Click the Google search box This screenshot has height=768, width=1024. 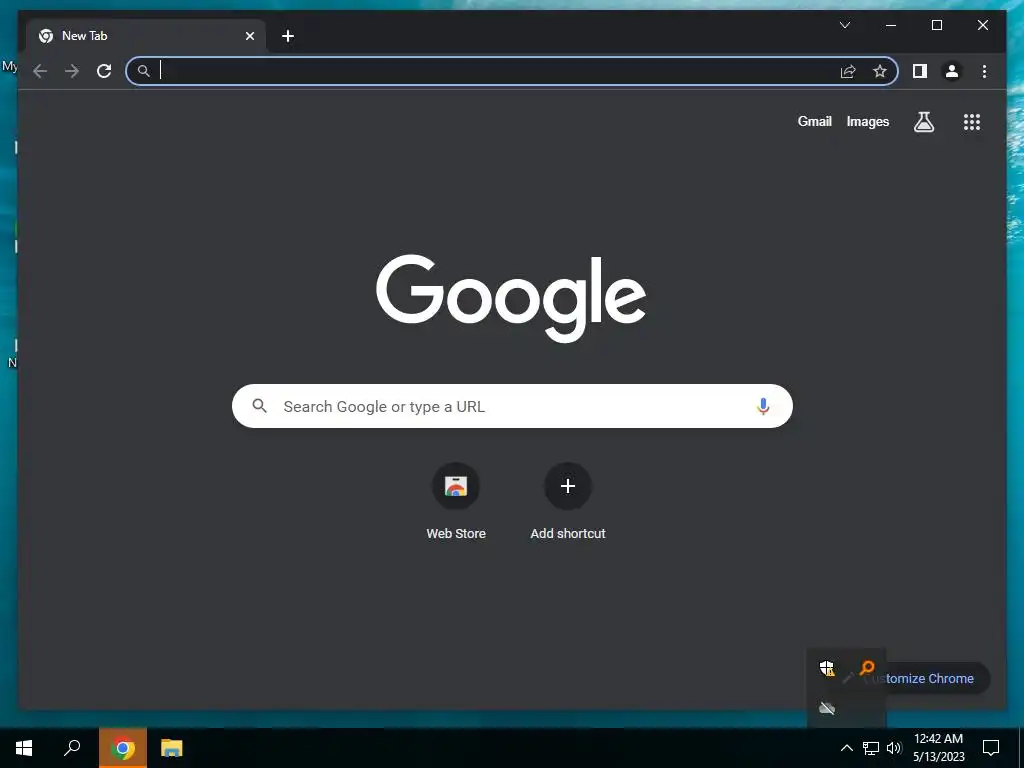click(512, 406)
